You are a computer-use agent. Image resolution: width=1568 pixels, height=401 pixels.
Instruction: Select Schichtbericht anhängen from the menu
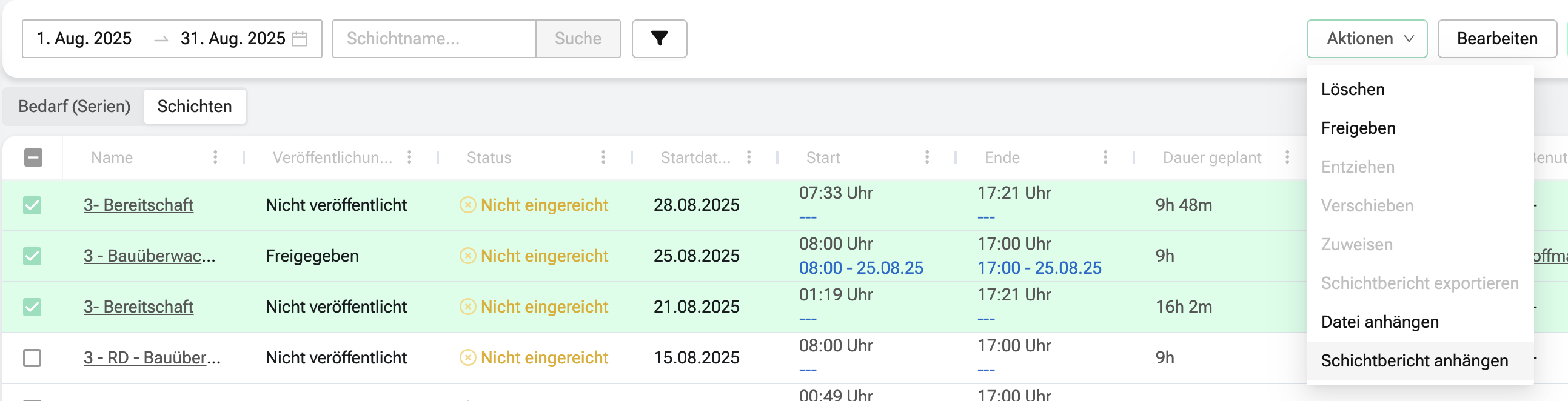click(x=1414, y=361)
